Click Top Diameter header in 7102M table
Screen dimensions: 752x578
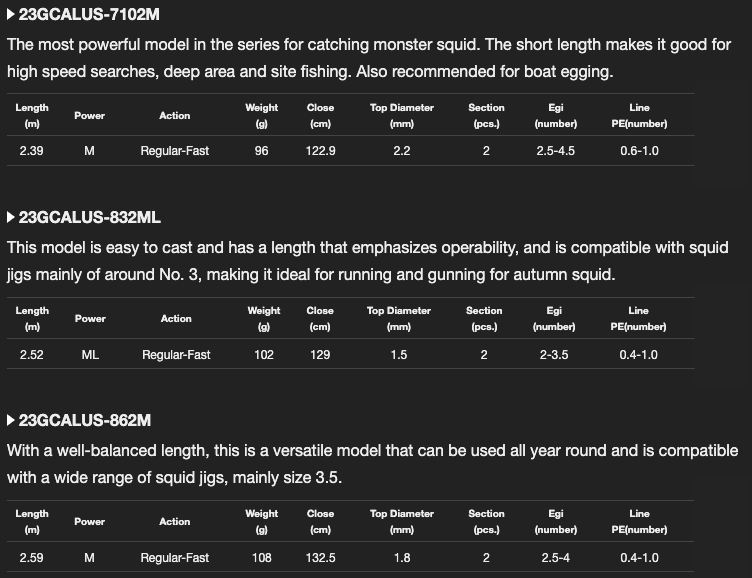402,115
